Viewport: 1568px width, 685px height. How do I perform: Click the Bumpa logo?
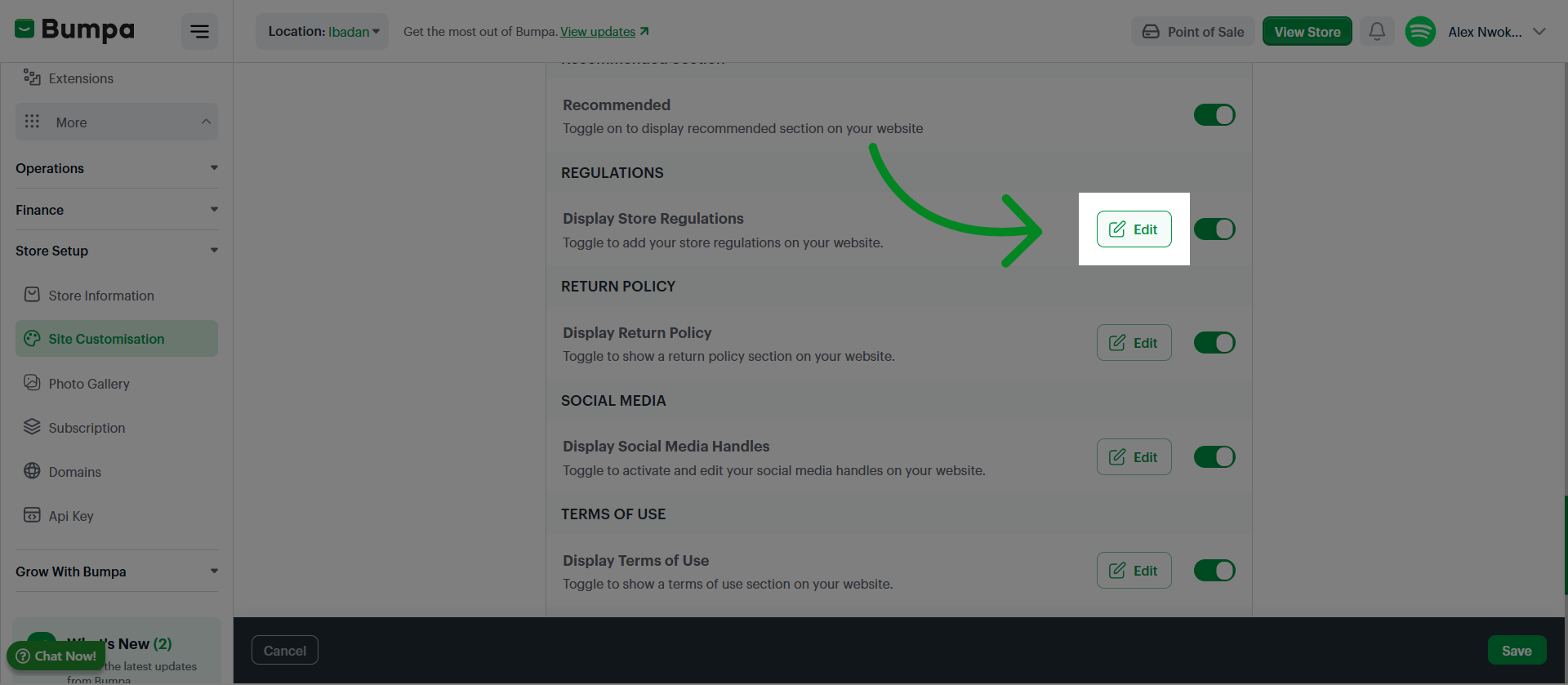[74, 30]
